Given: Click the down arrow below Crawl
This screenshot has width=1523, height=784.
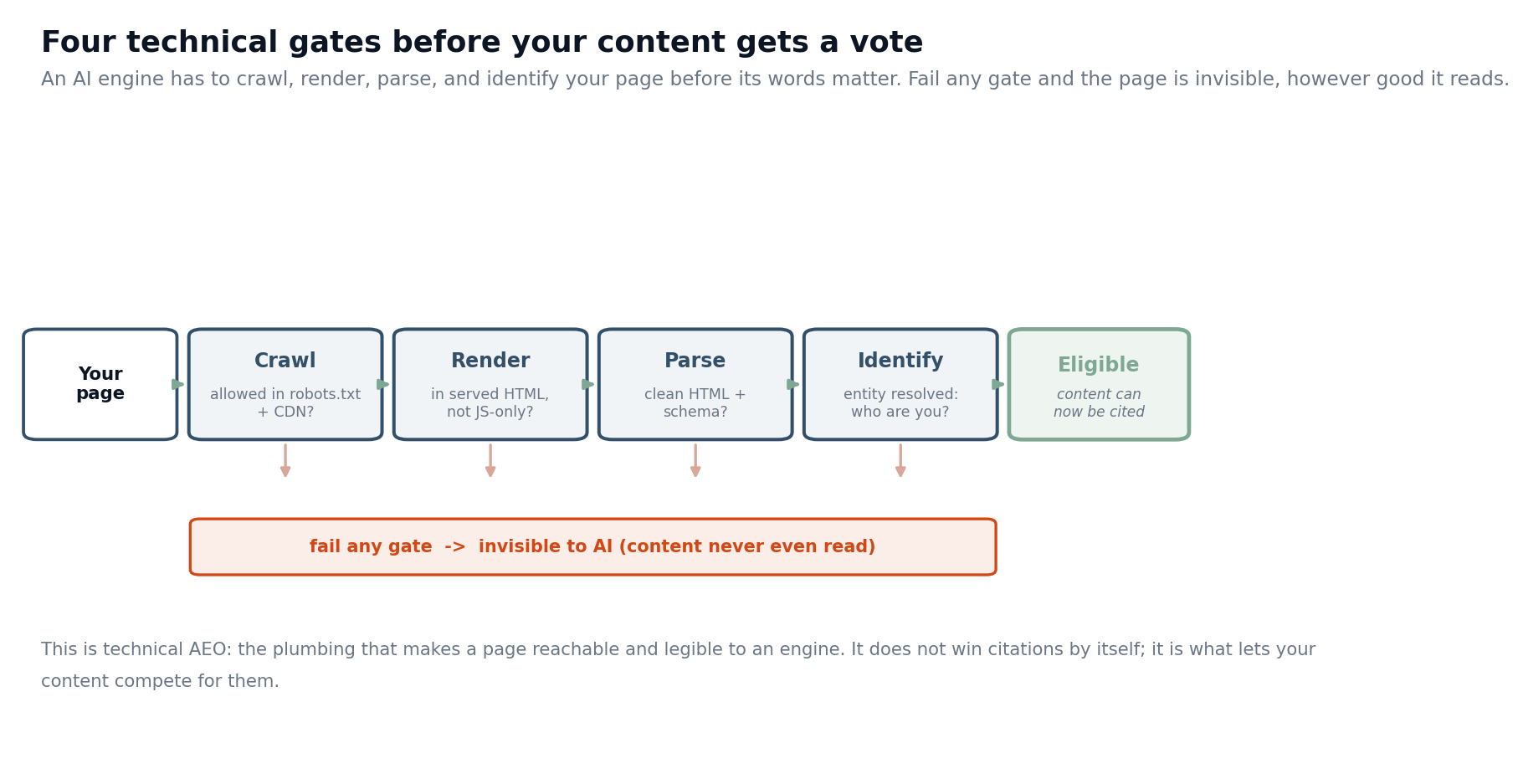Looking at the screenshot, I should point(285,460).
